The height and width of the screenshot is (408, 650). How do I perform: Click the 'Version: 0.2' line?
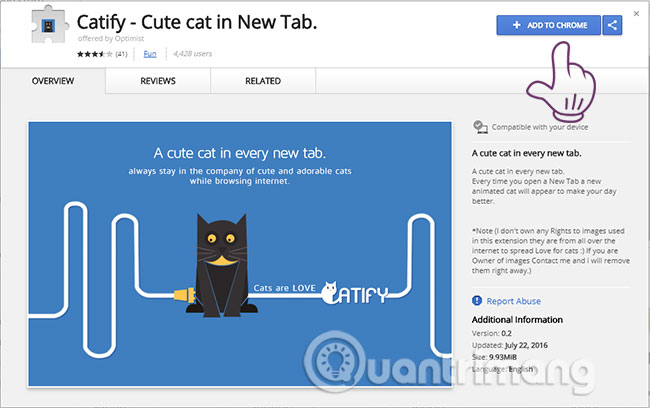click(x=492, y=333)
